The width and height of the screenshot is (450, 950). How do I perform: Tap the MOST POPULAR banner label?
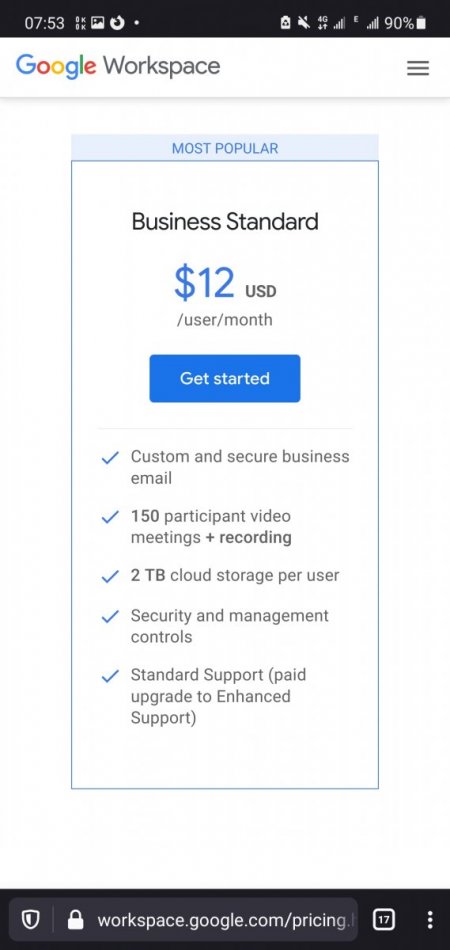tap(225, 148)
